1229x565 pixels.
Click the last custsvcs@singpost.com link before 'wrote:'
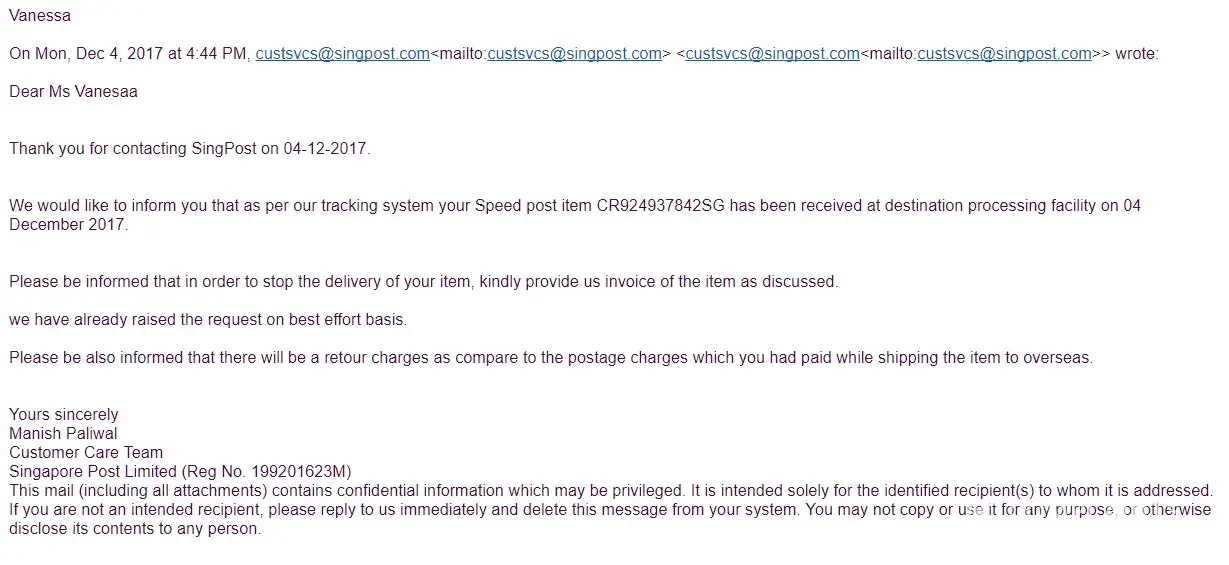coord(1004,54)
